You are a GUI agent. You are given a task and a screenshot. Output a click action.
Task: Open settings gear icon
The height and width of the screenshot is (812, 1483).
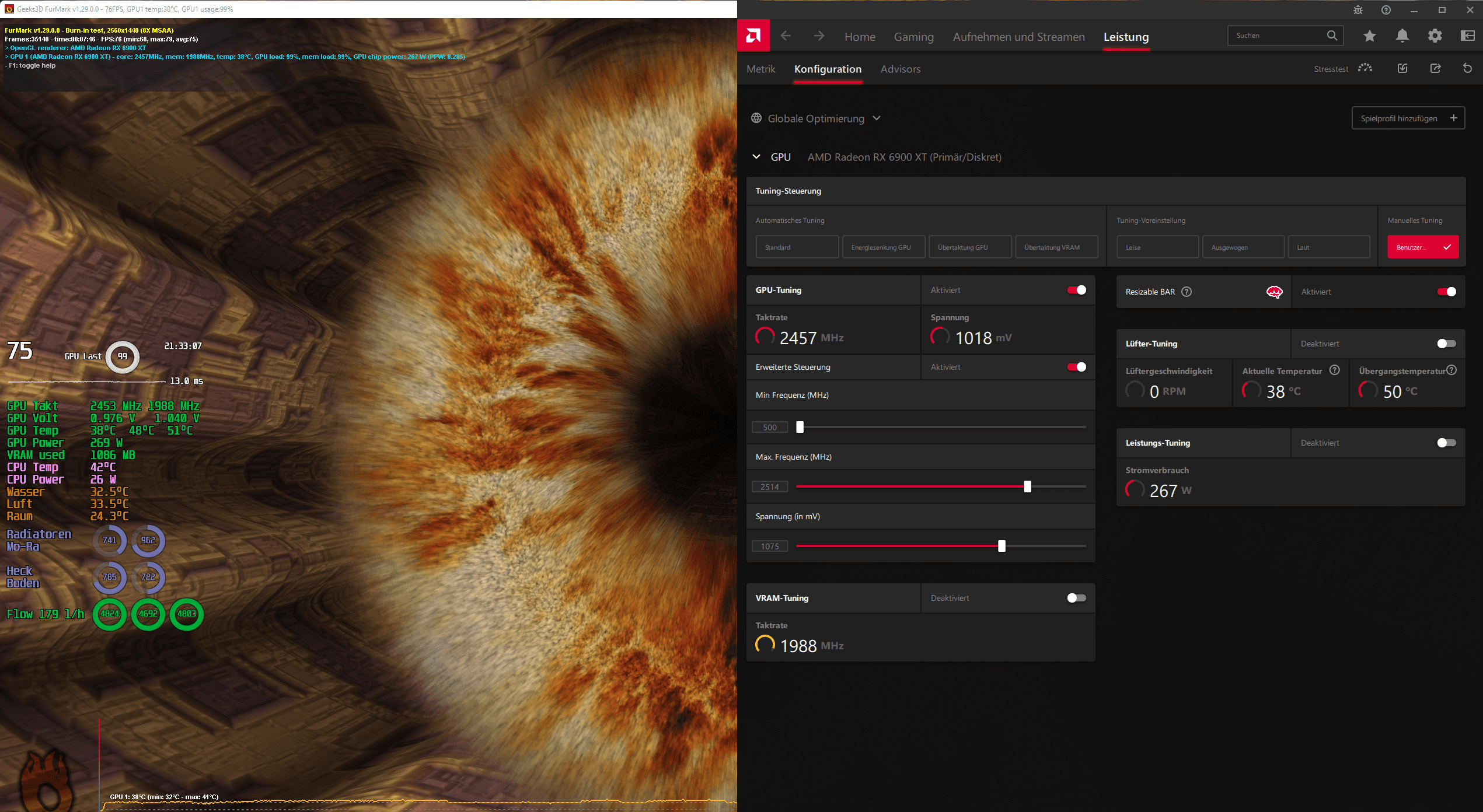[1435, 36]
